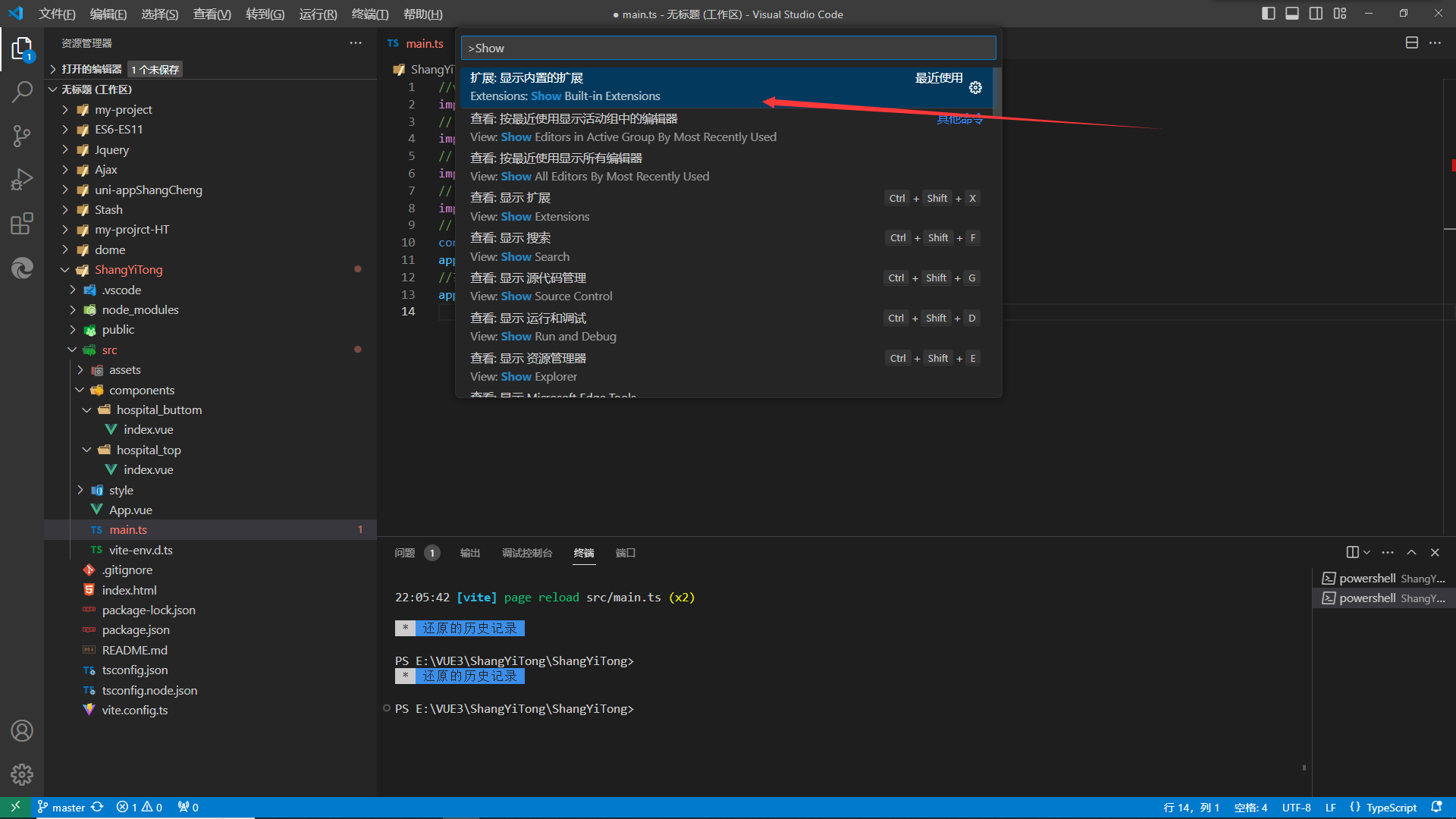Screen dimensions: 1456x819
Task: Switch to the 输出 panel tab
Action: (469, 553)
